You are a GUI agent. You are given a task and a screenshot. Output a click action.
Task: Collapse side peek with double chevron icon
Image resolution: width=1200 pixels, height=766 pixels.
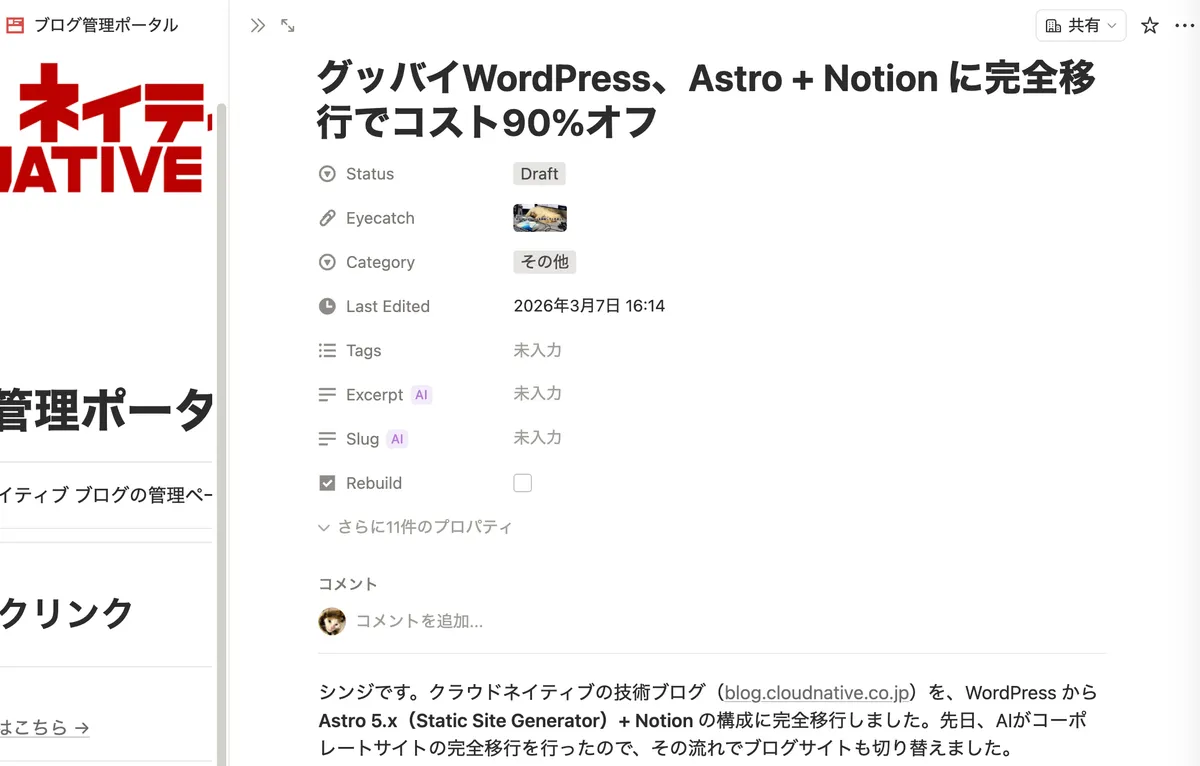[258, 26]
